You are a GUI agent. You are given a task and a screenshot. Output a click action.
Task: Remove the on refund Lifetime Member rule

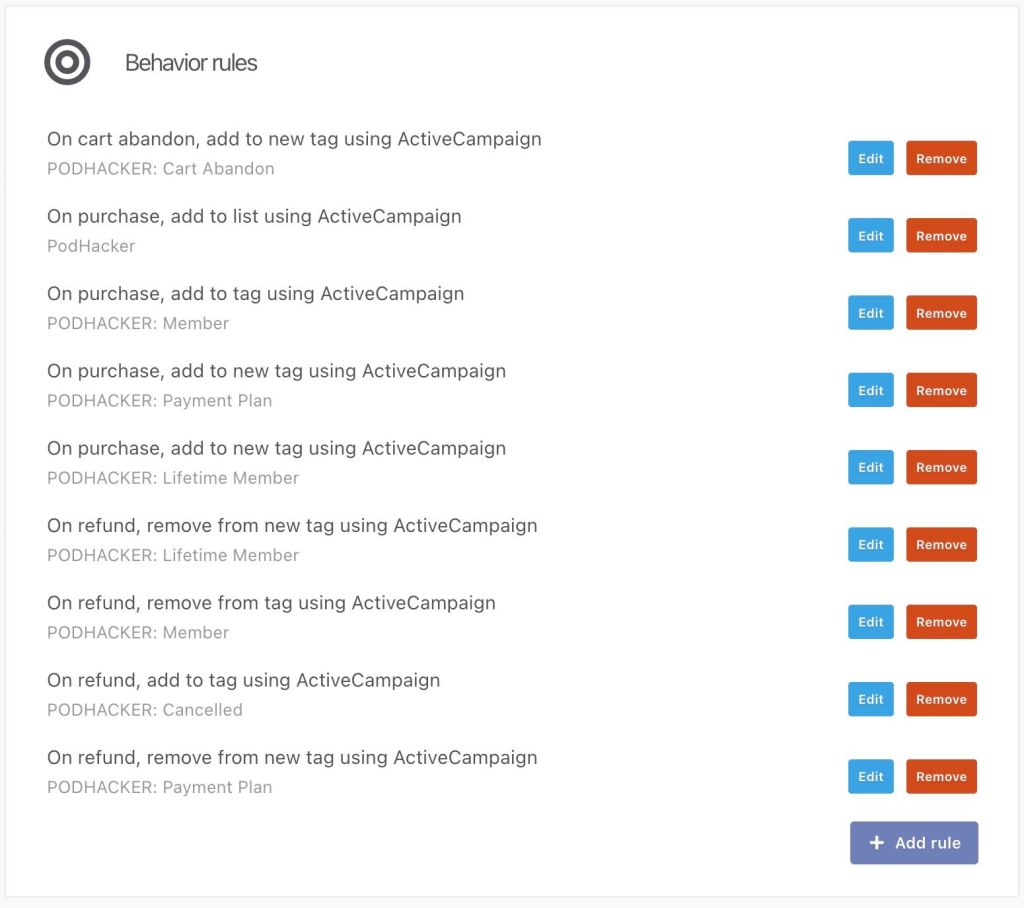941,545
